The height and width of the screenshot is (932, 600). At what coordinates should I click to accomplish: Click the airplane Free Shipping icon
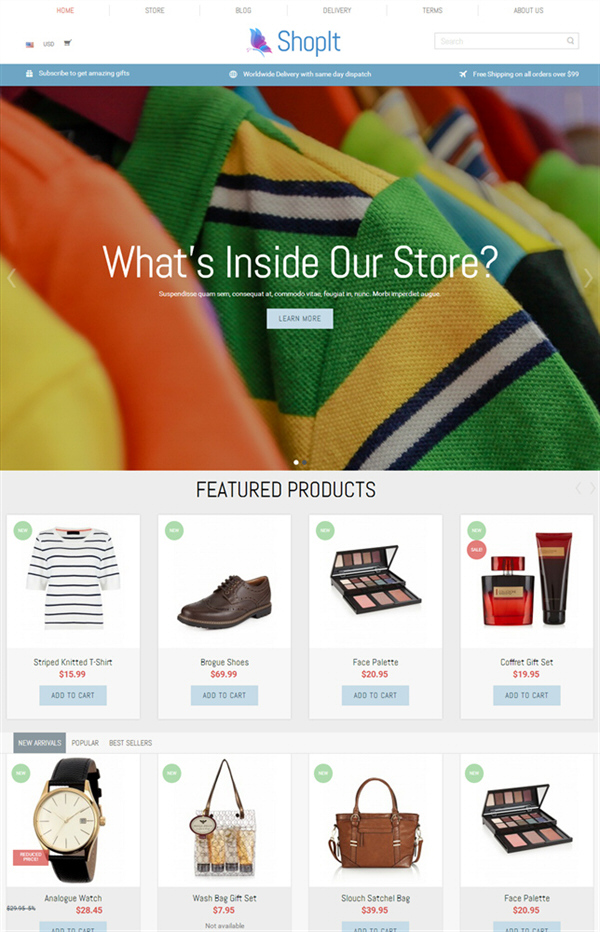(x=463, y=74)
